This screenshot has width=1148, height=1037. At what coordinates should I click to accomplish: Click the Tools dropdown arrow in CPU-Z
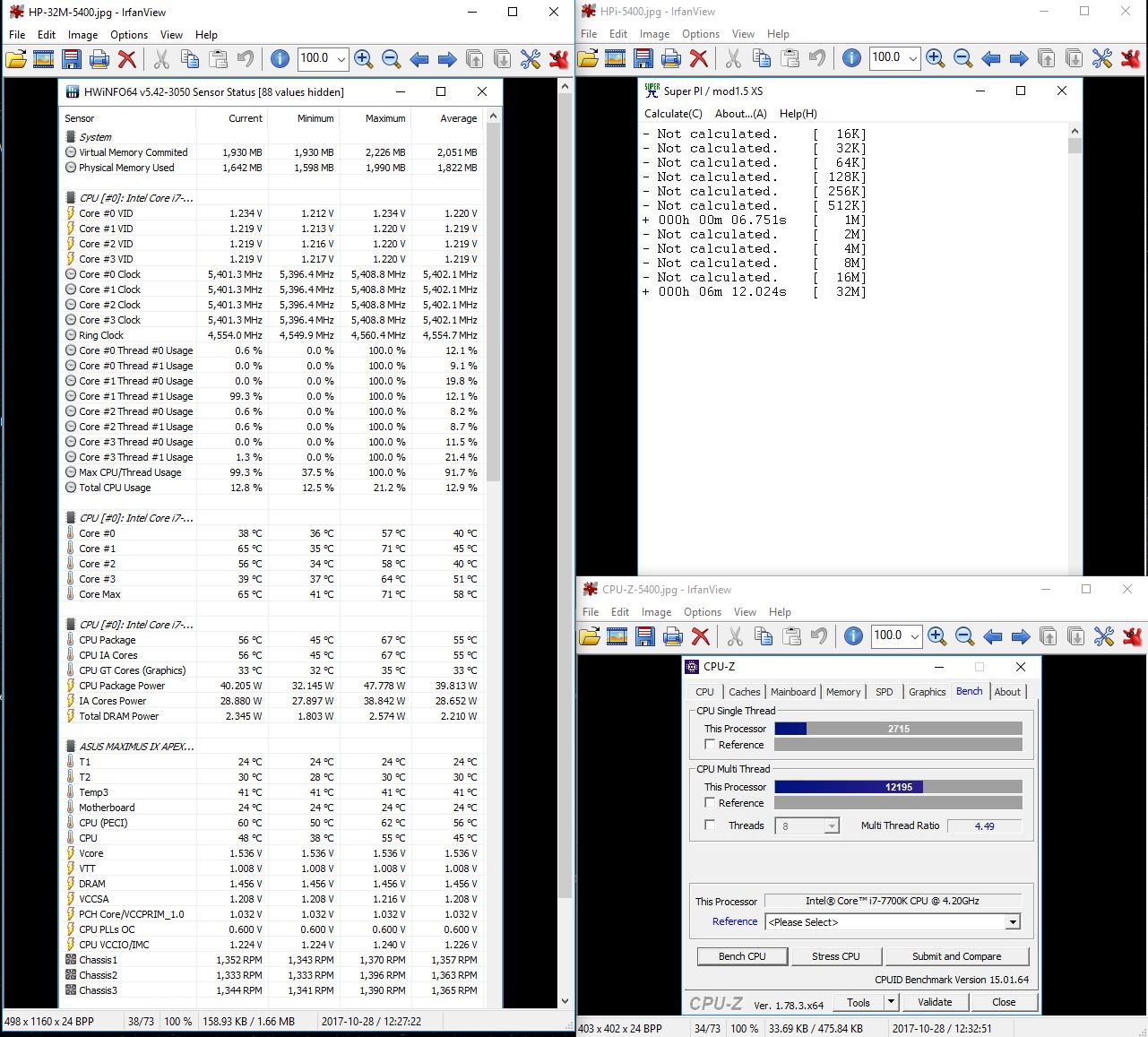[x=891, y=1002]
